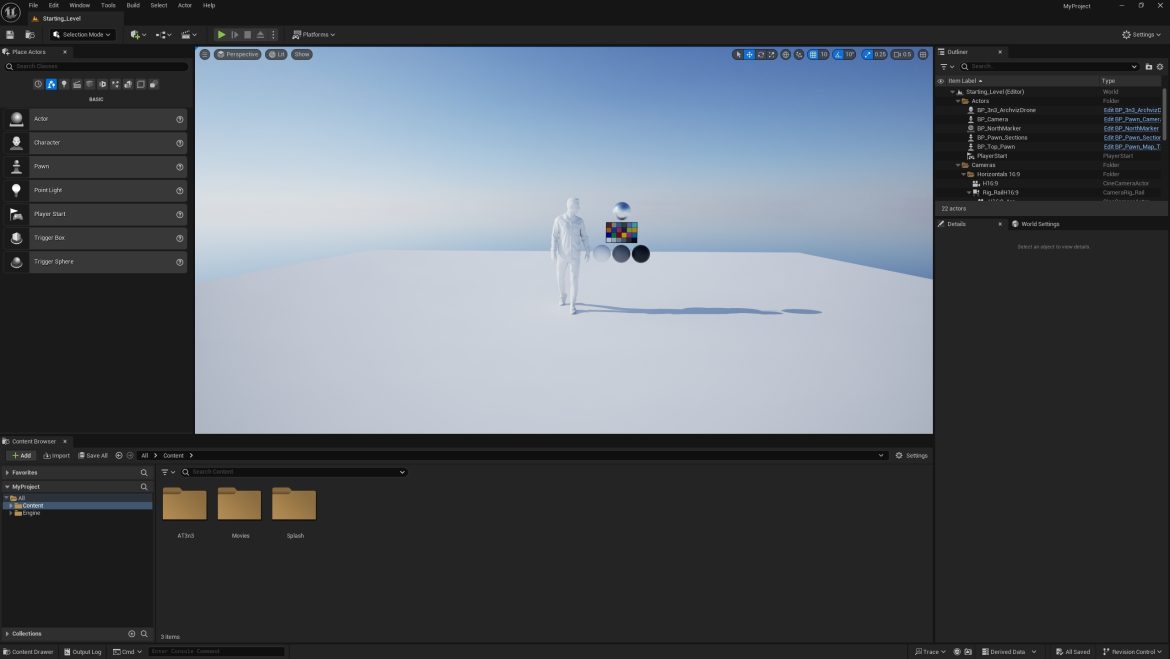
Task: Open the Window menu
Action: pos(79,5)
